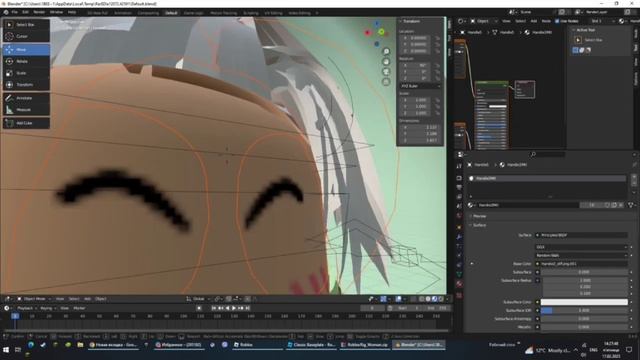Enable material preview viewport shading
The width and height of the screenshot is (640, 360).
434,299
